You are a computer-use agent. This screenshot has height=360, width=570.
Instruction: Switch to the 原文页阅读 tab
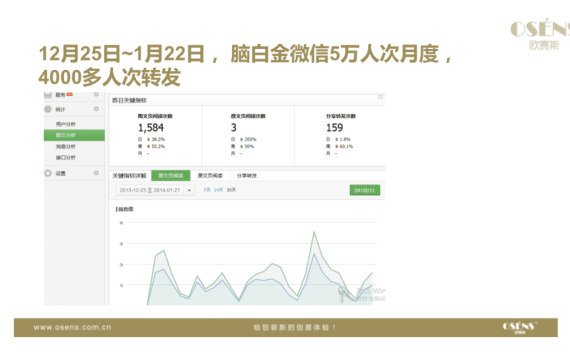210,176
